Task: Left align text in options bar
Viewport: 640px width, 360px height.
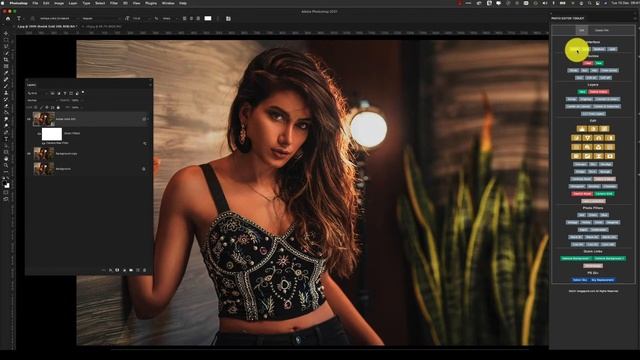Action: [184, 18]
